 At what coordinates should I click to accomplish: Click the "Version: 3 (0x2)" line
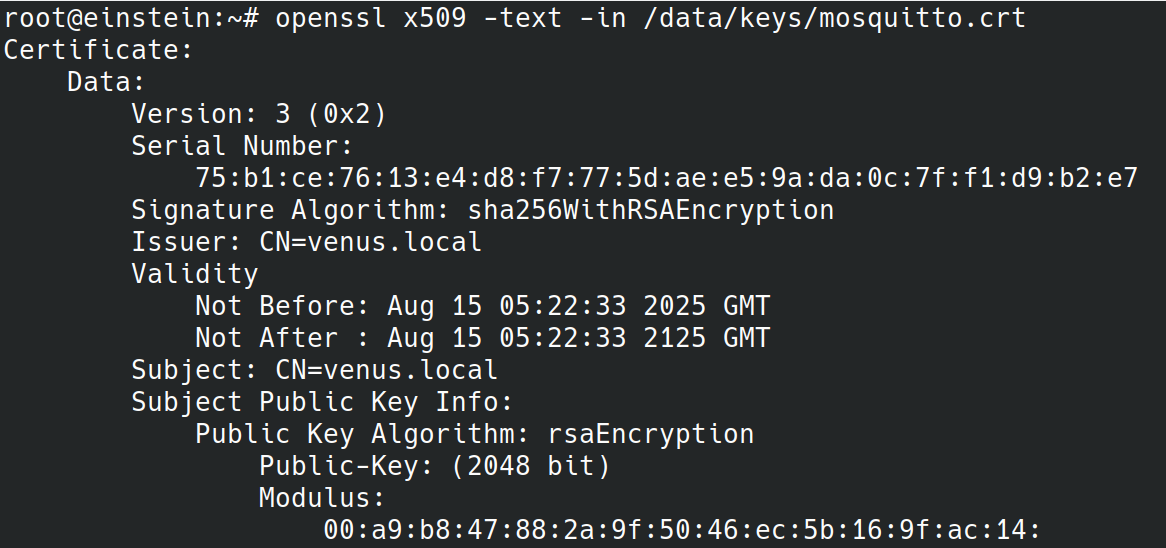(259, 114)
